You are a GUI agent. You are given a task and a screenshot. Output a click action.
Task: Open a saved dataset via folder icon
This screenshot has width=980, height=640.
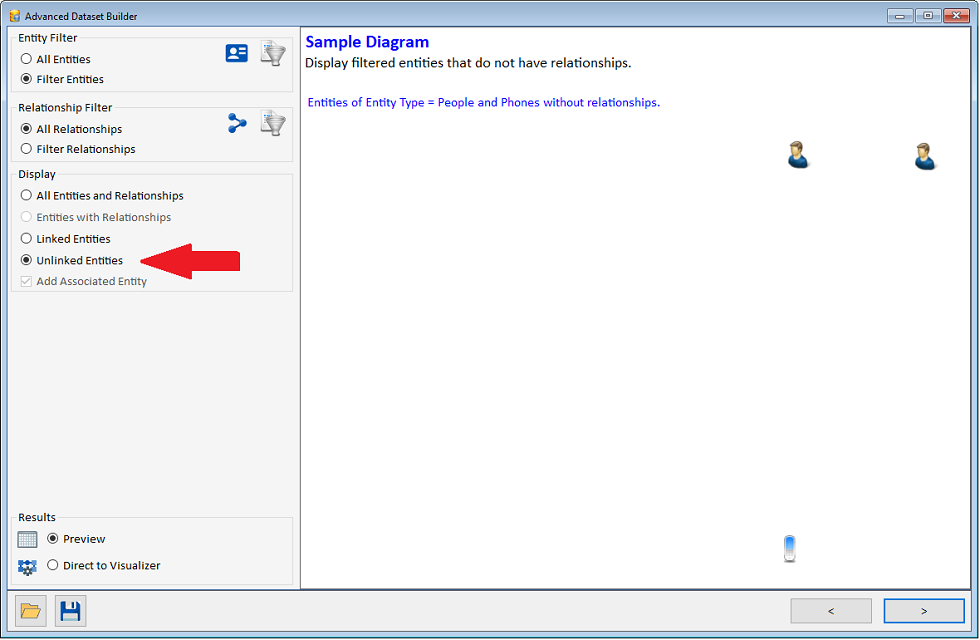click(x=30, y=610)
